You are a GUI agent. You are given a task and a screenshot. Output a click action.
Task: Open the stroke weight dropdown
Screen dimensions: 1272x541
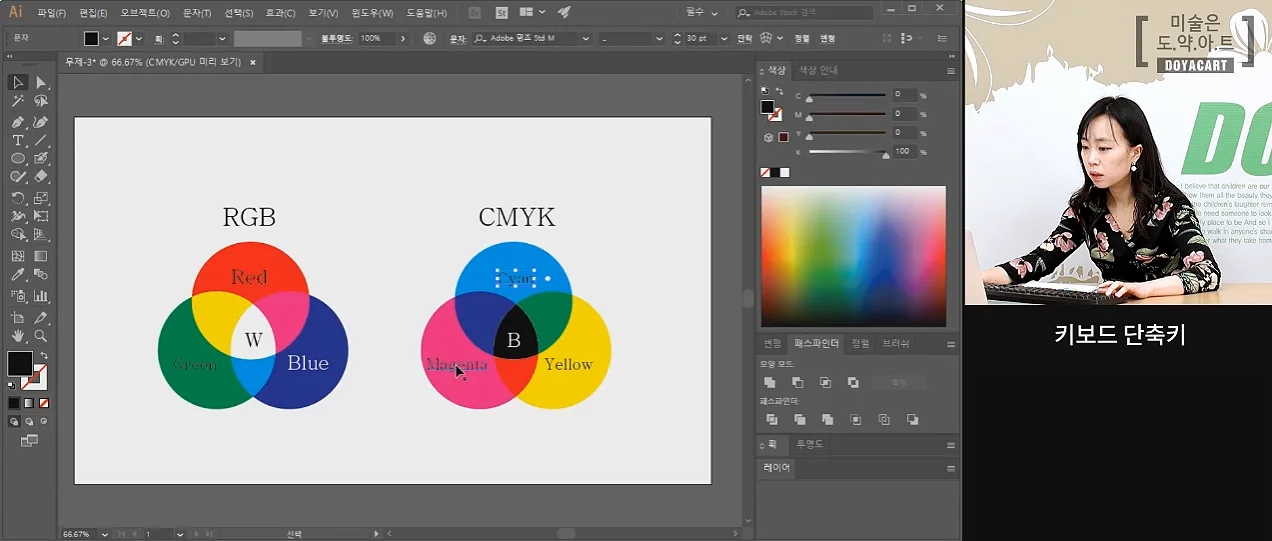[x=223, y=38]
